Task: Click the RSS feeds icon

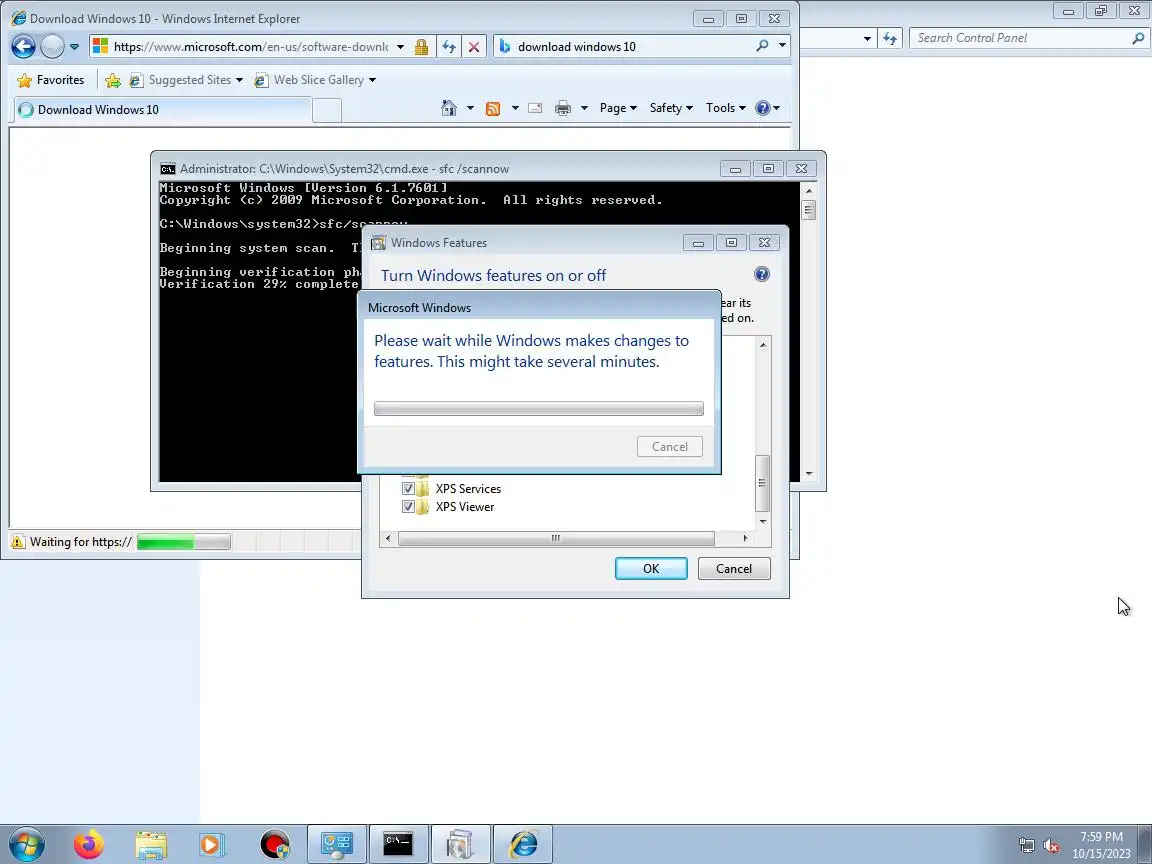Action: pos(493,109)
